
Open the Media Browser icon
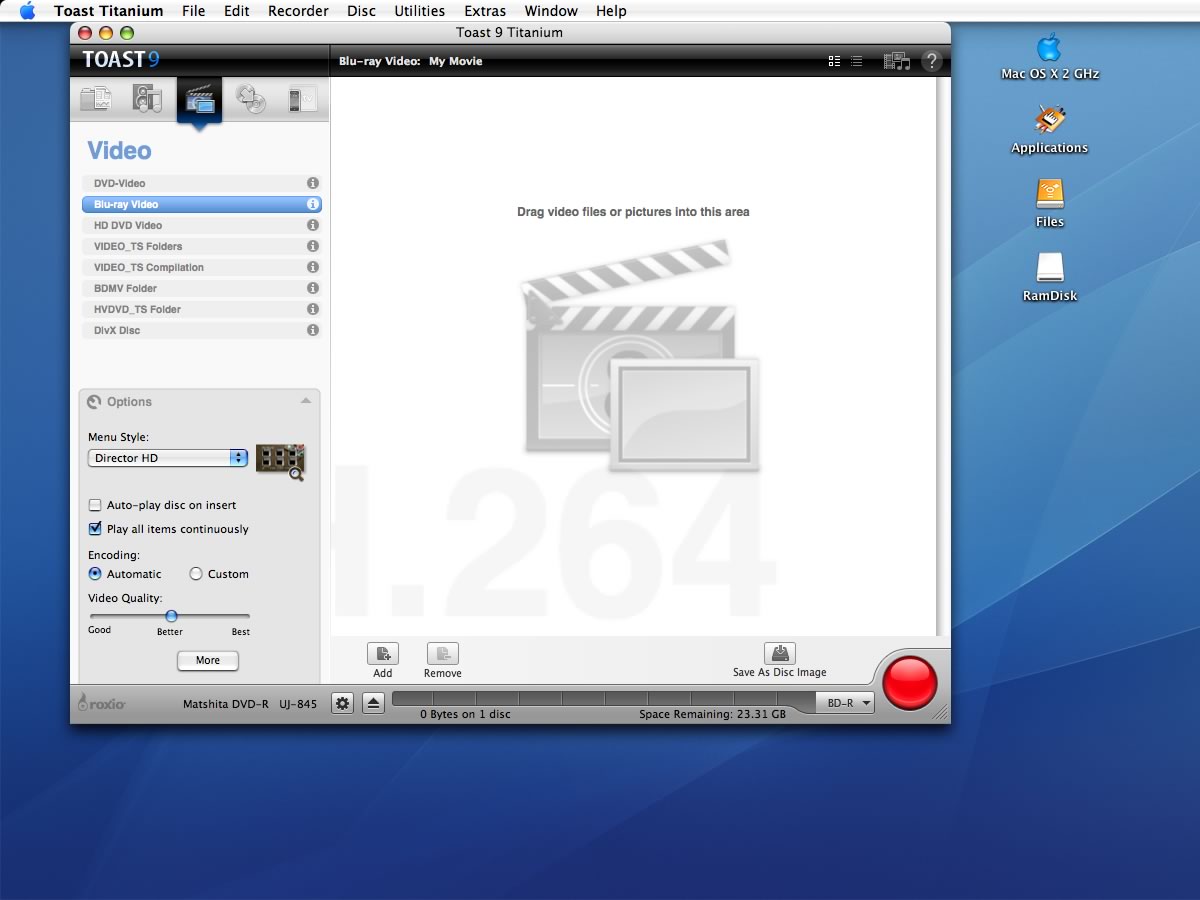point(896,61)
